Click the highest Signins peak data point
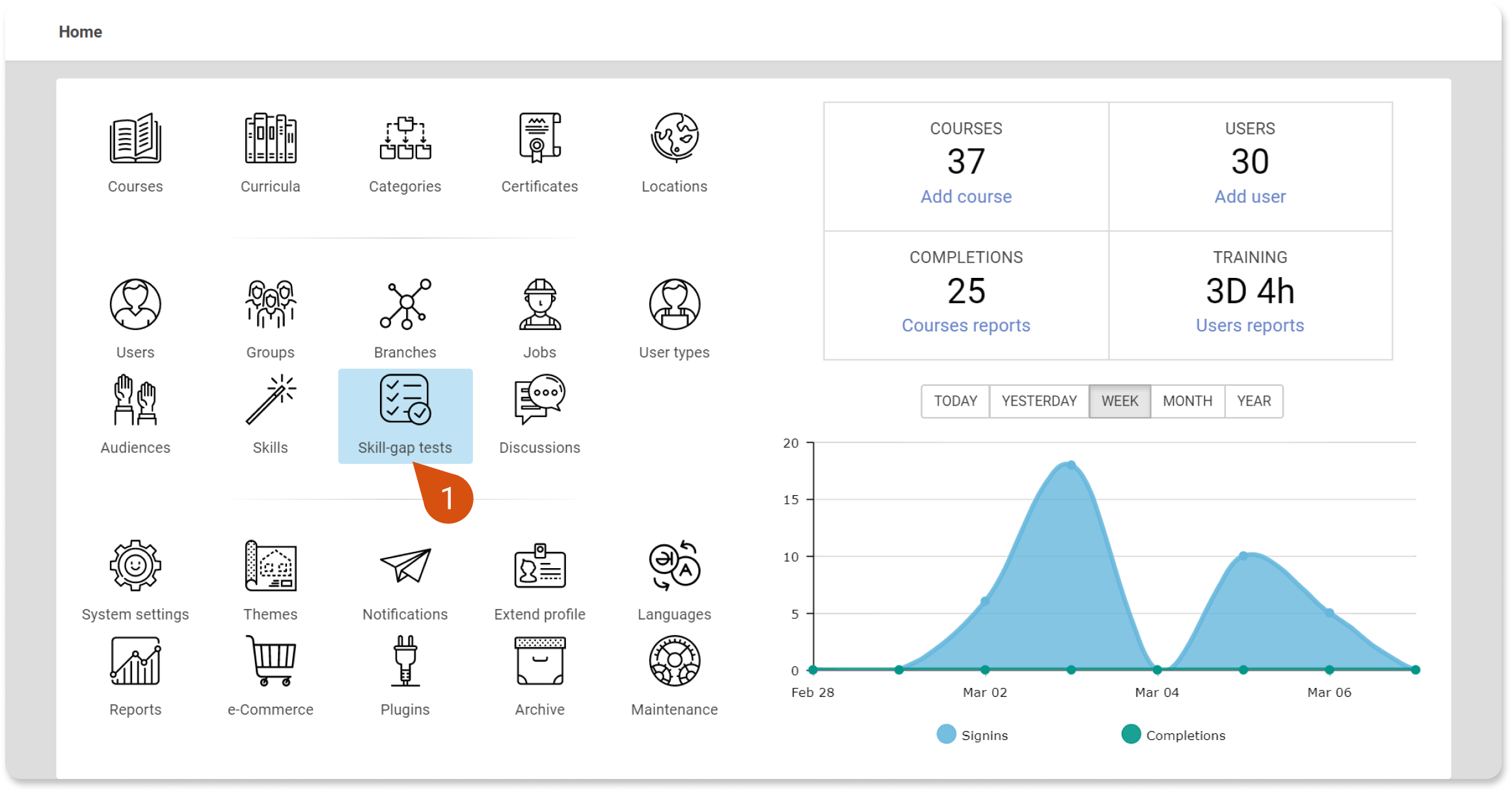 (x=1071, y=465)
